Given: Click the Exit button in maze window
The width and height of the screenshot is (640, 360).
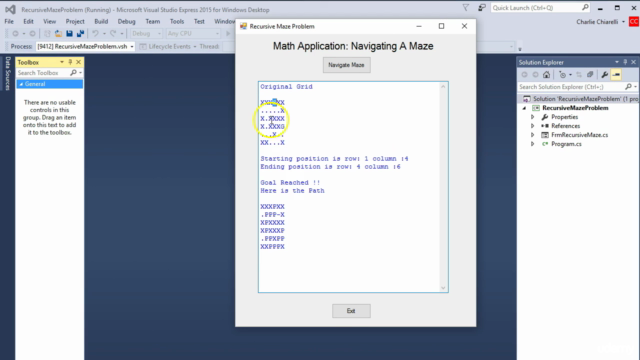Looking at the screenshot, I should [x=351, y=311].
